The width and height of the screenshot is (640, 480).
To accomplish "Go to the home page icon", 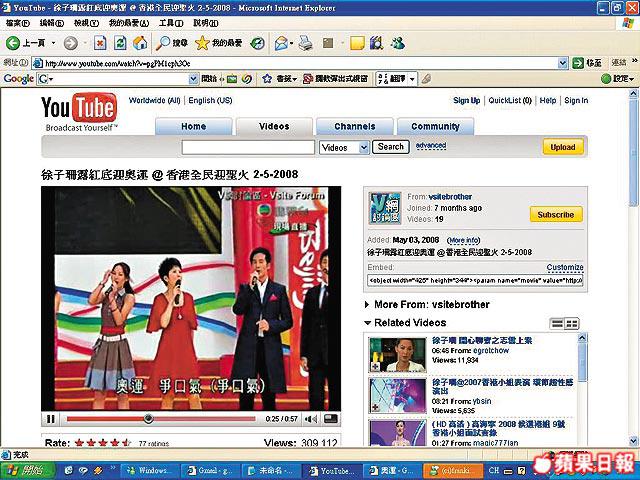I will (140, 43).
